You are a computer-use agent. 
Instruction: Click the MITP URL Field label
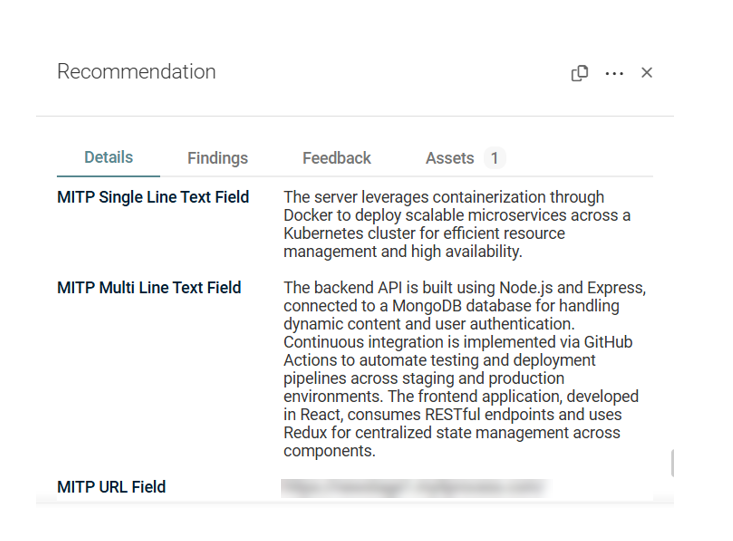pyautogui.click(x=111, y=487)
